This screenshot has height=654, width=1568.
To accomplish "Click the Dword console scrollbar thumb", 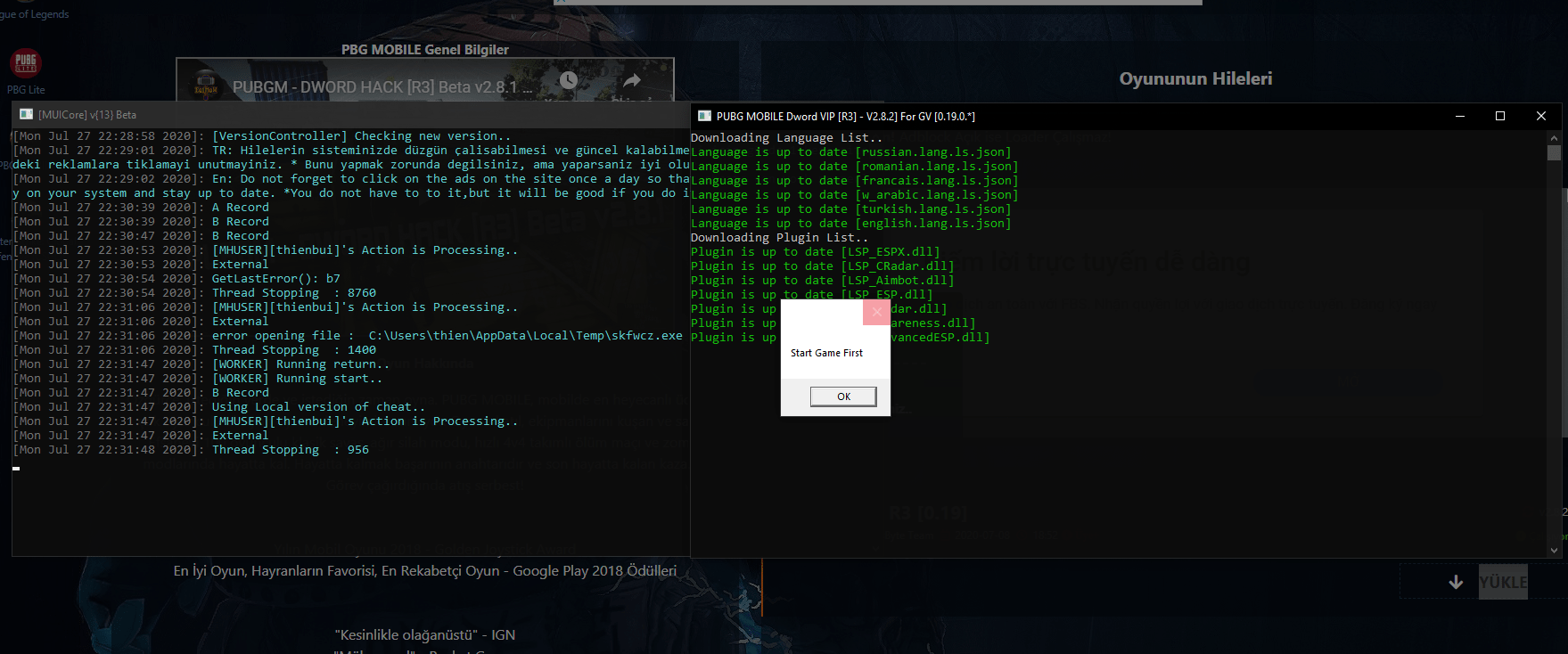I will (1555, 153).
